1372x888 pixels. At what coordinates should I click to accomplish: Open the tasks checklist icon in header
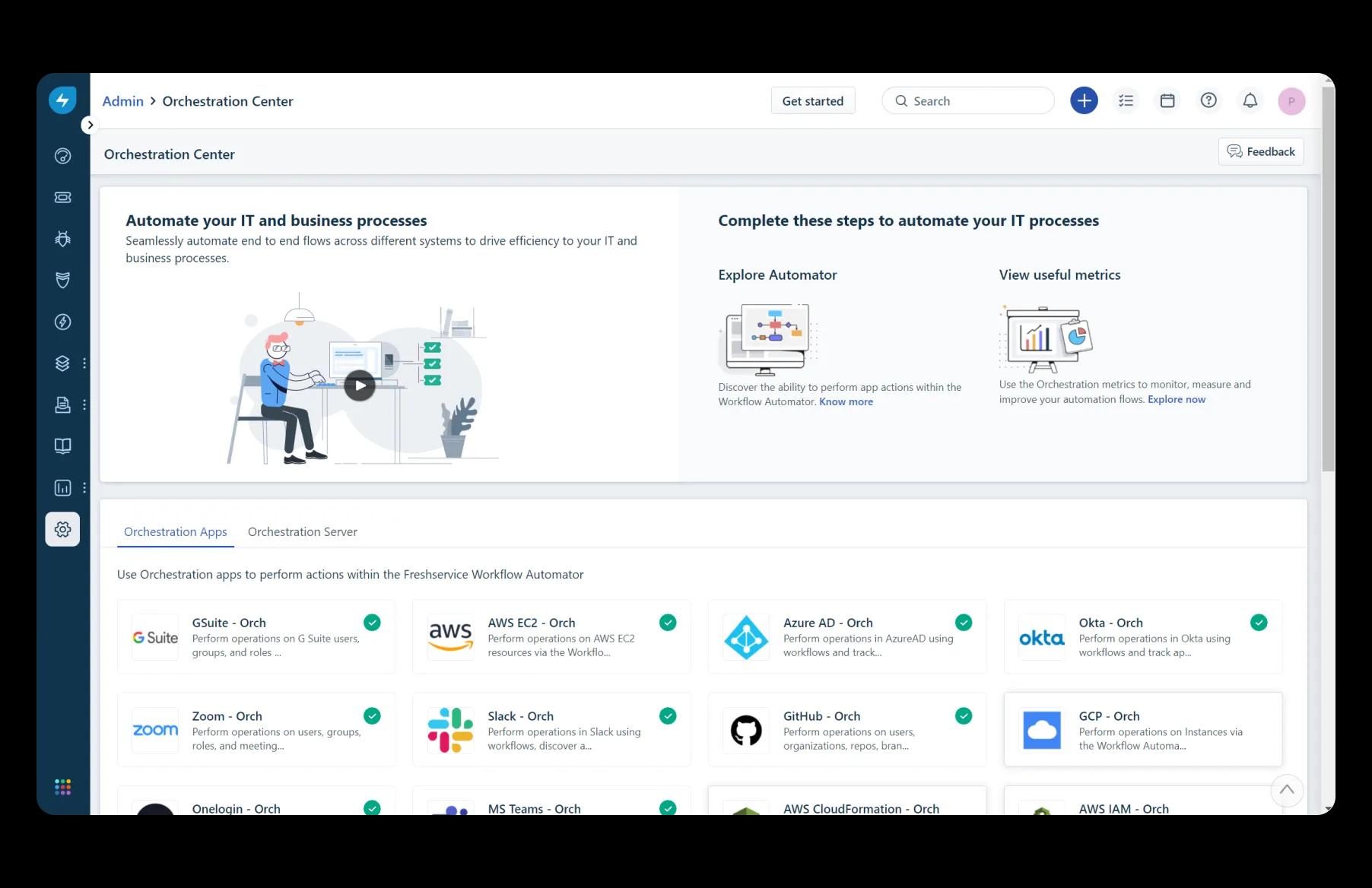pyautogui.click(x=1126, y=100)
